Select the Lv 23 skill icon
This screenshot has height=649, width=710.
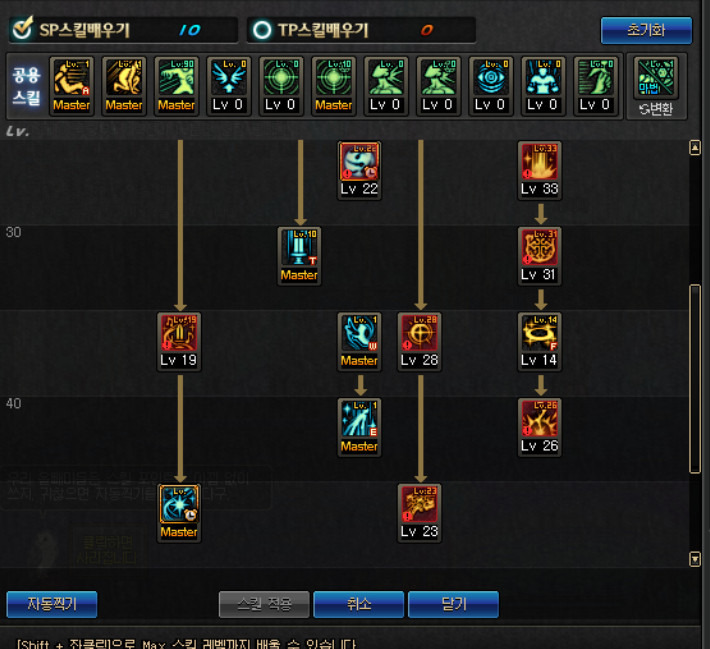419,504
